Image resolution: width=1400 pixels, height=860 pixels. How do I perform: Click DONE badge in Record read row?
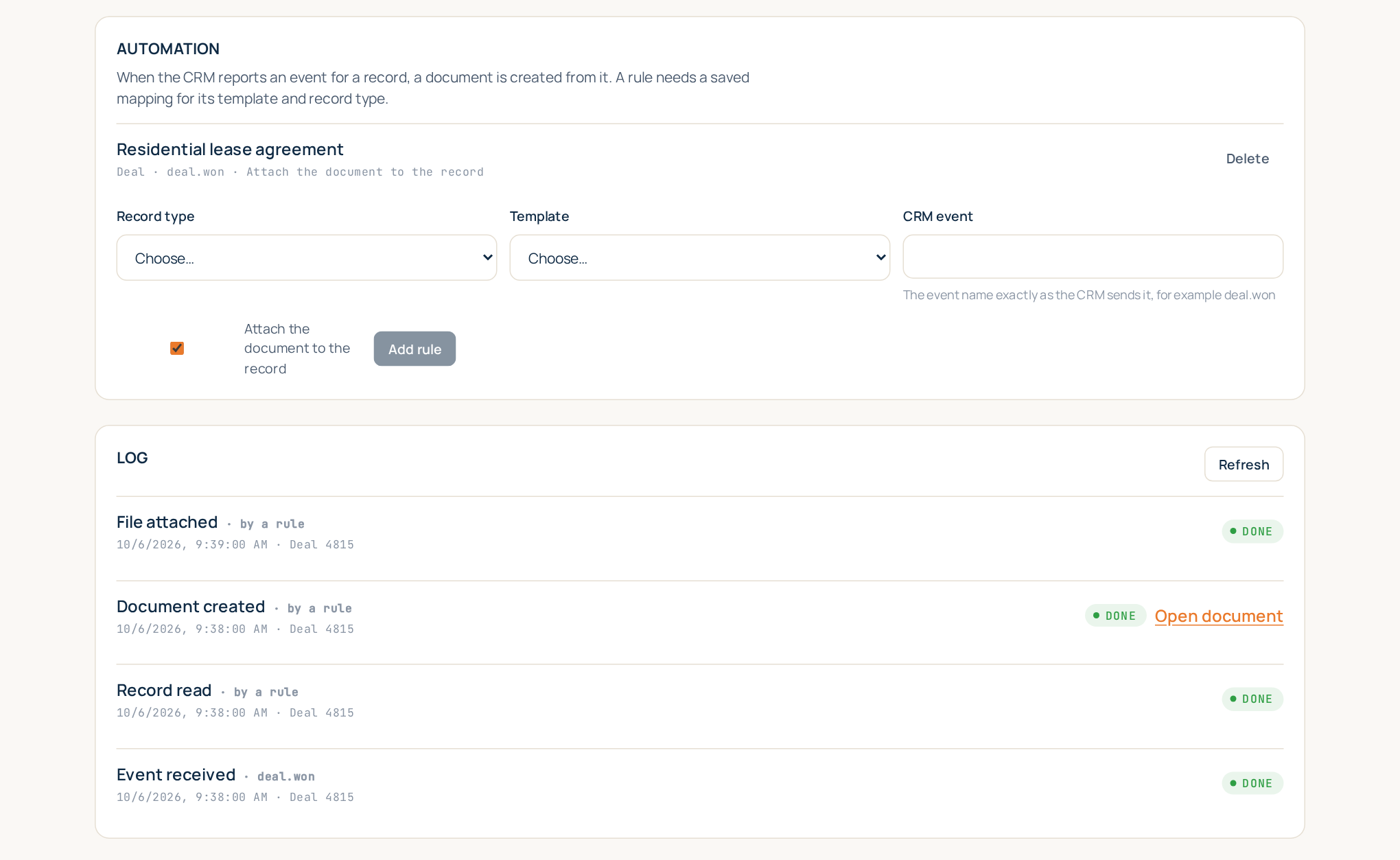[x=1252, y=699]
